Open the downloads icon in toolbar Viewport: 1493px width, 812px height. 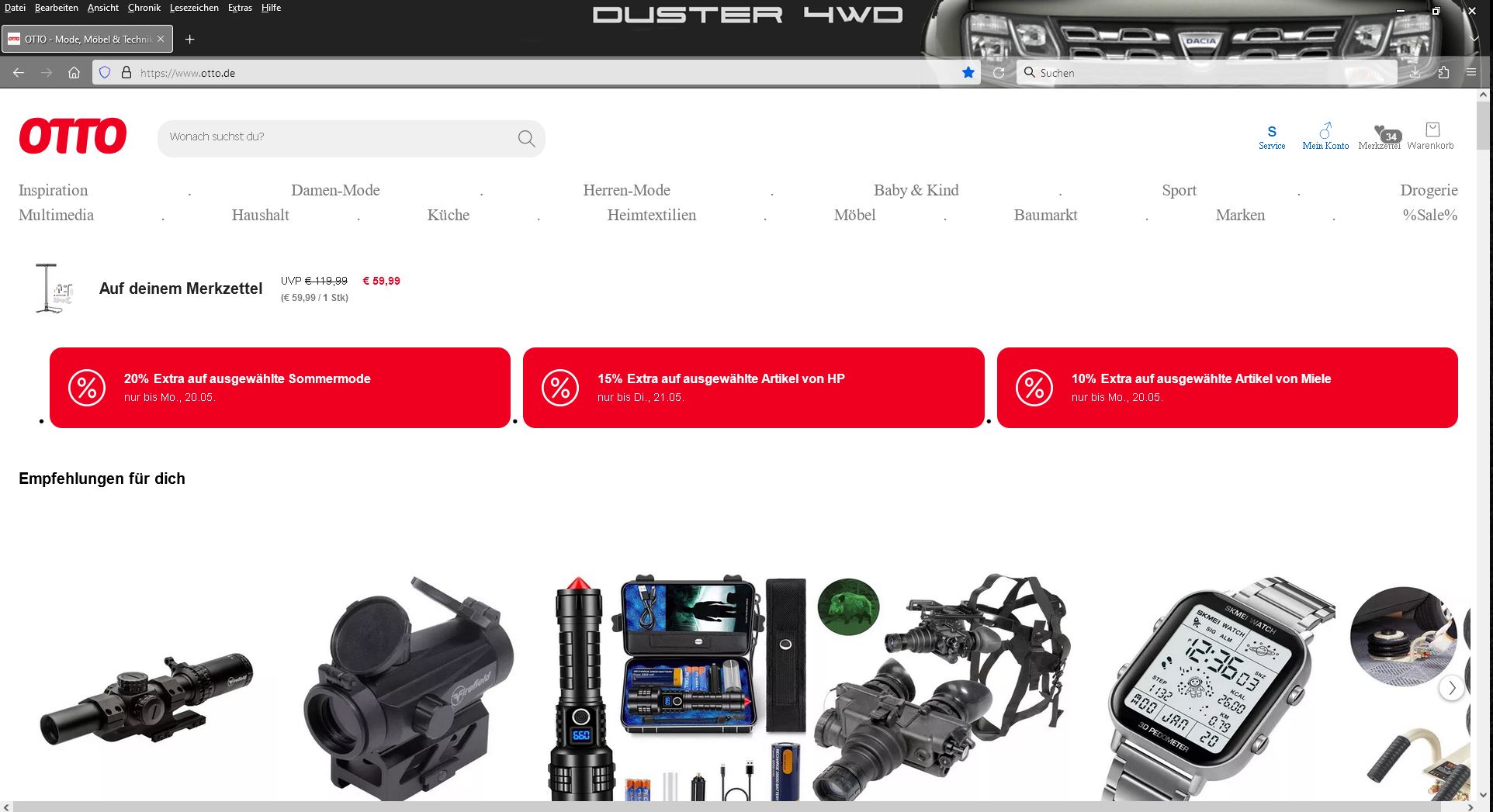point(1415,72)
